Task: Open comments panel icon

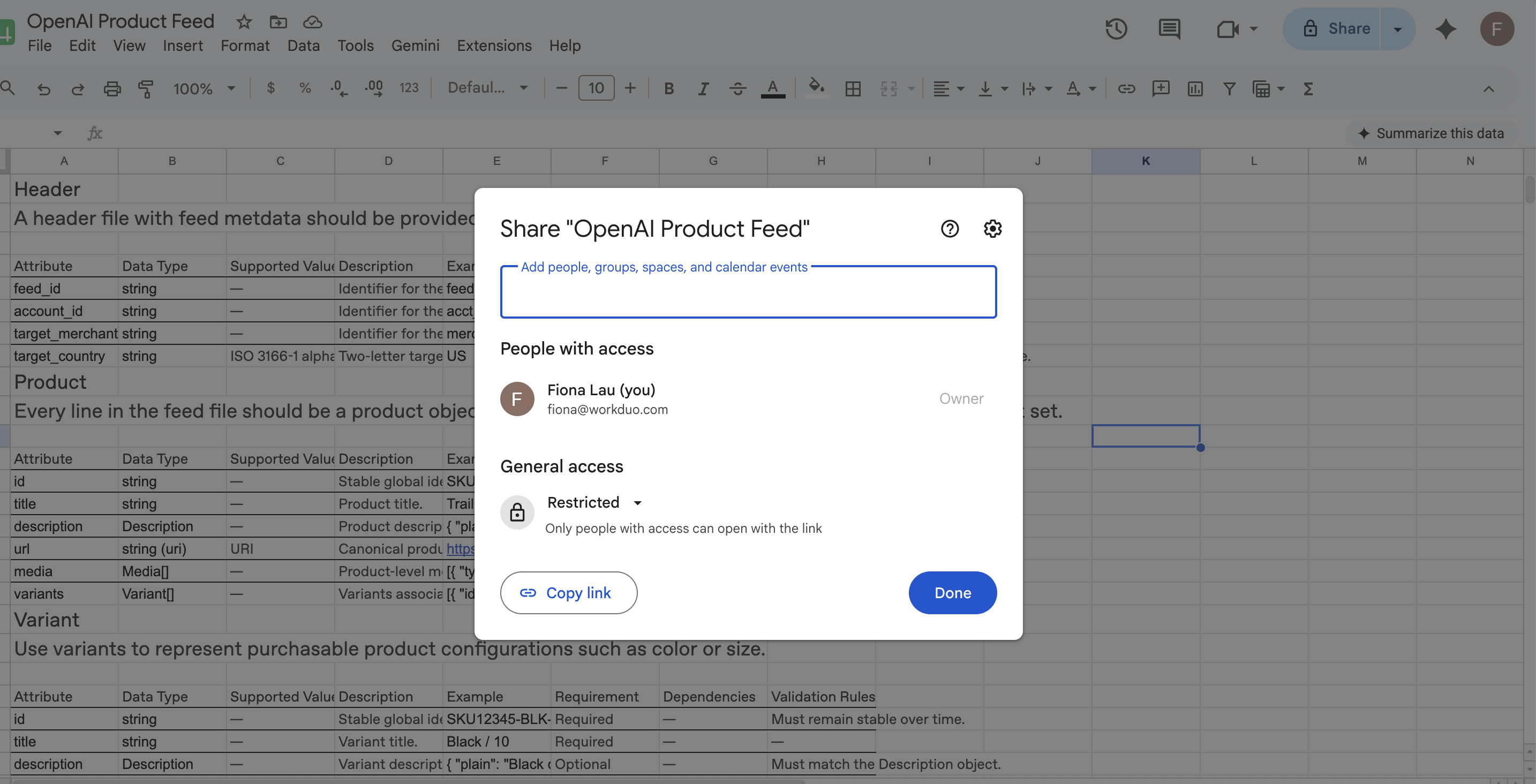Action: 1169,28
